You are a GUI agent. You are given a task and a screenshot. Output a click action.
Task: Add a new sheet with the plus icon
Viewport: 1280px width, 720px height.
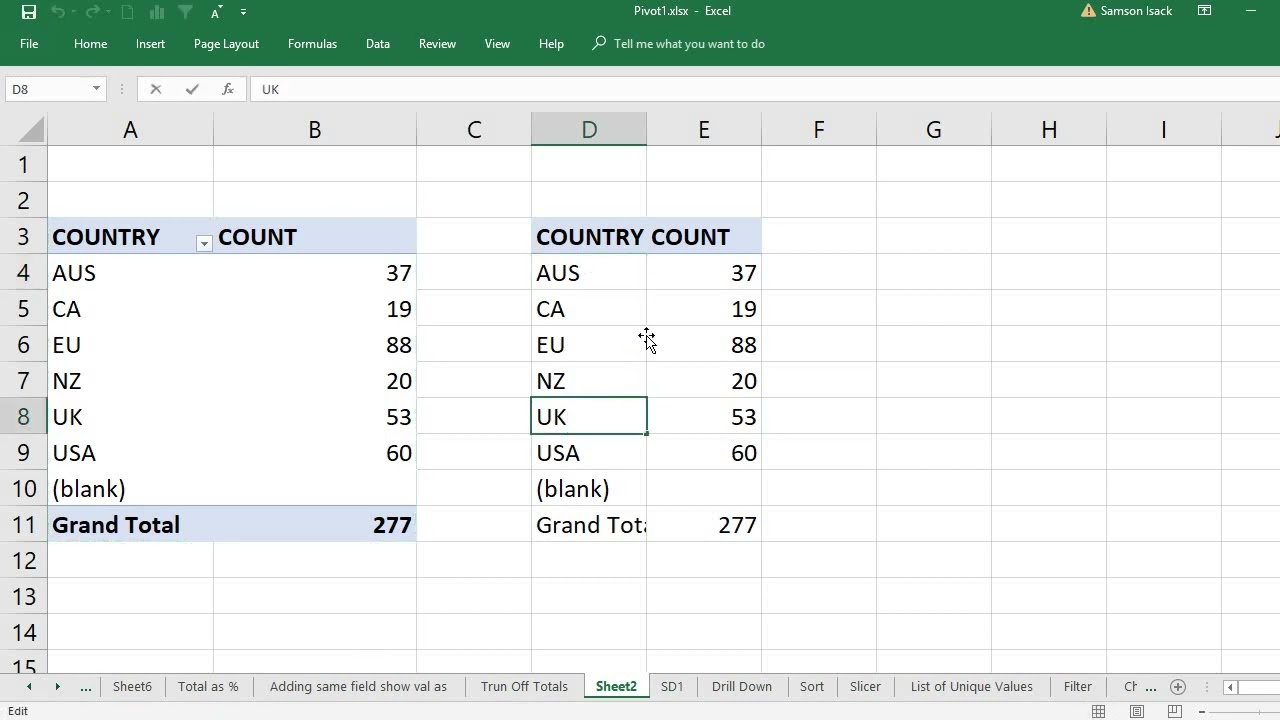1178,687
